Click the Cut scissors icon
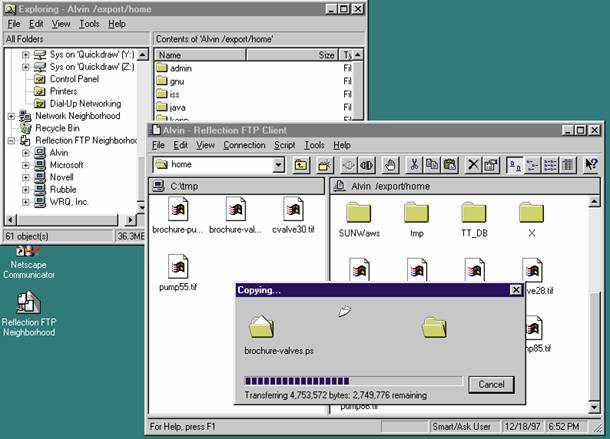This screenshot has height=439, width=610. 414,165
